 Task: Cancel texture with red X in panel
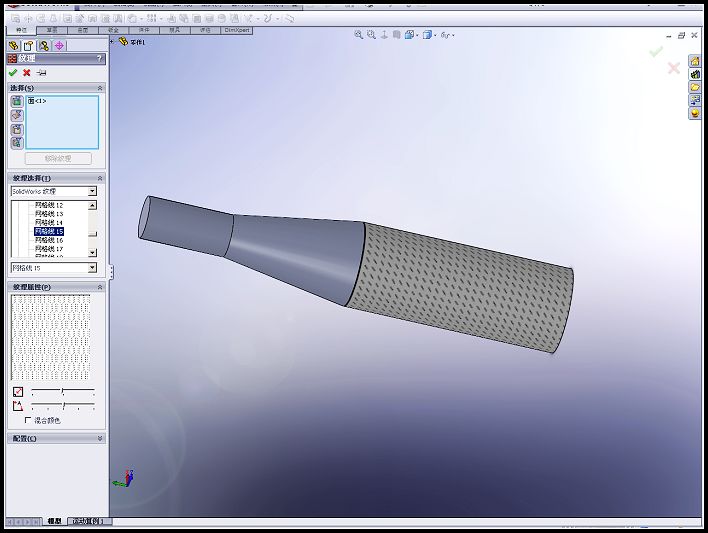27,73
